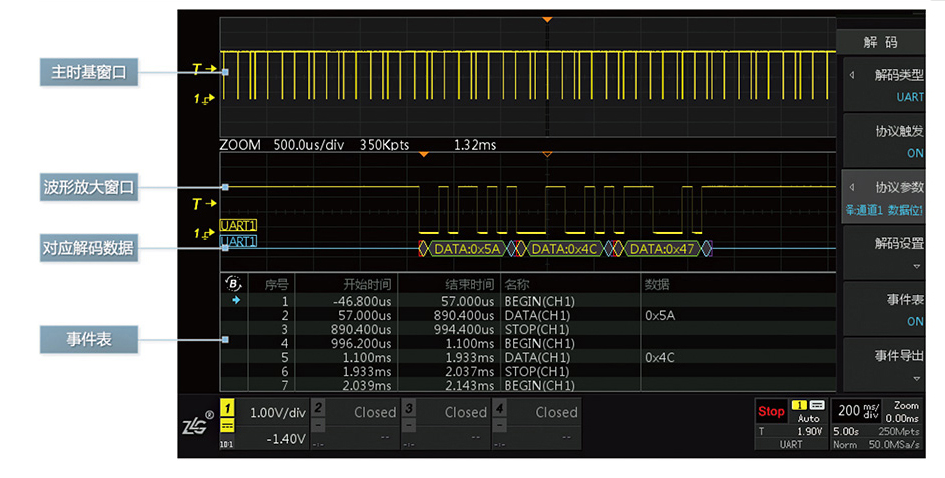Select the channel 4 number badge
This screenshot has height=478, width=945.
click(500, 408)
